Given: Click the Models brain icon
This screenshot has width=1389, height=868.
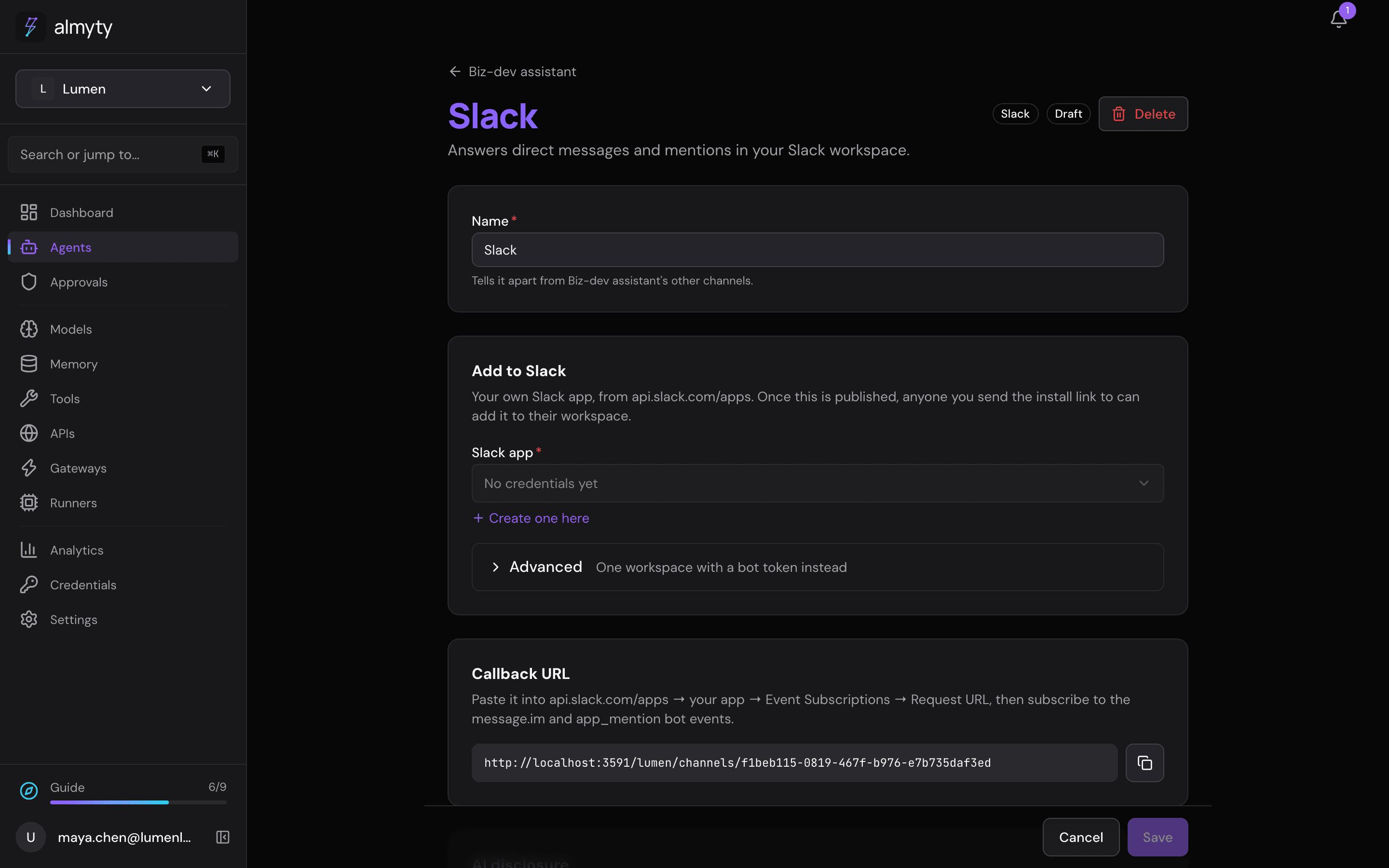Looking at the screenshot, I should [x=29, y=329].
